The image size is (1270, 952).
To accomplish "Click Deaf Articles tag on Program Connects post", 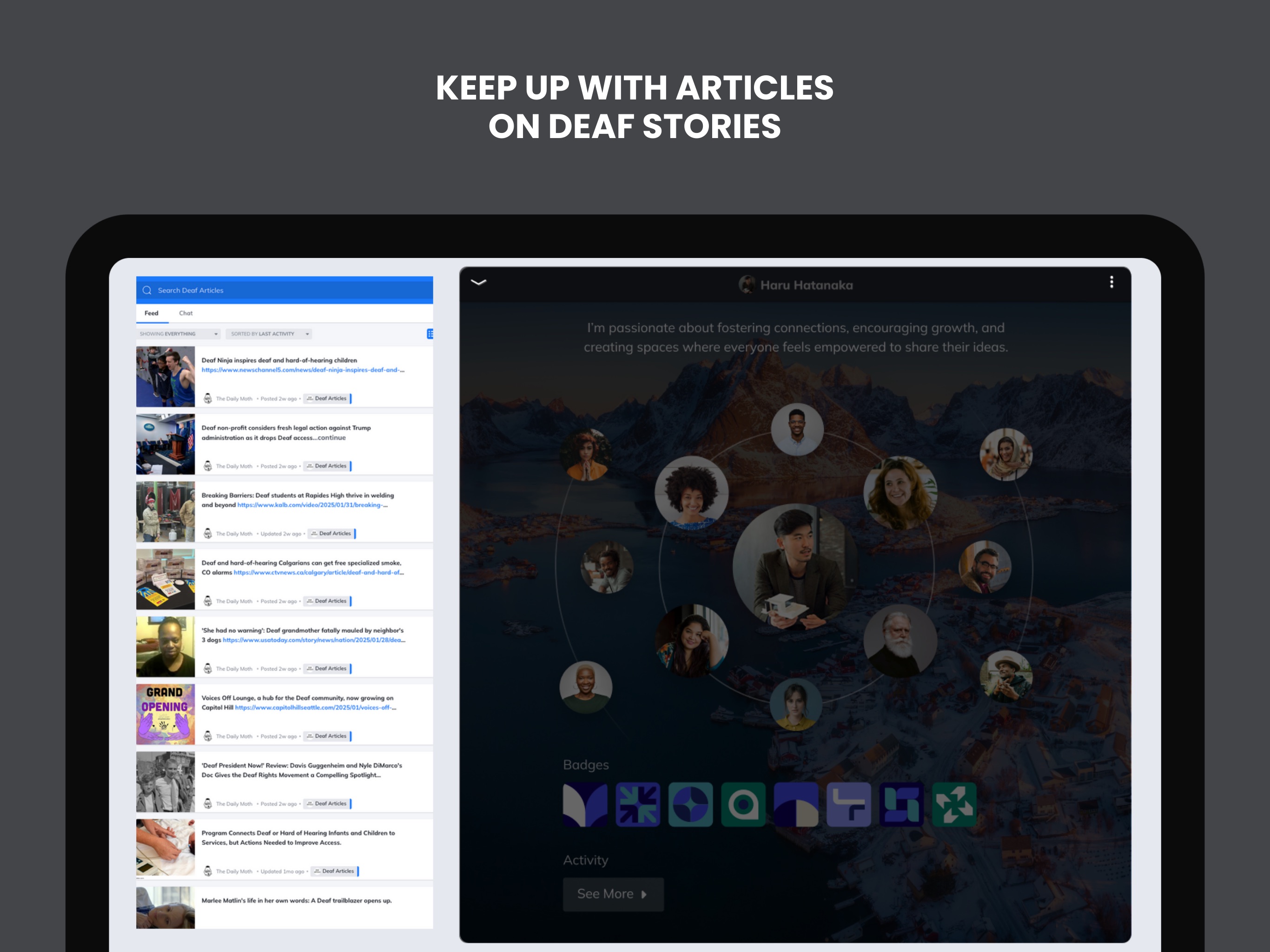I will [x=335, y=871].
